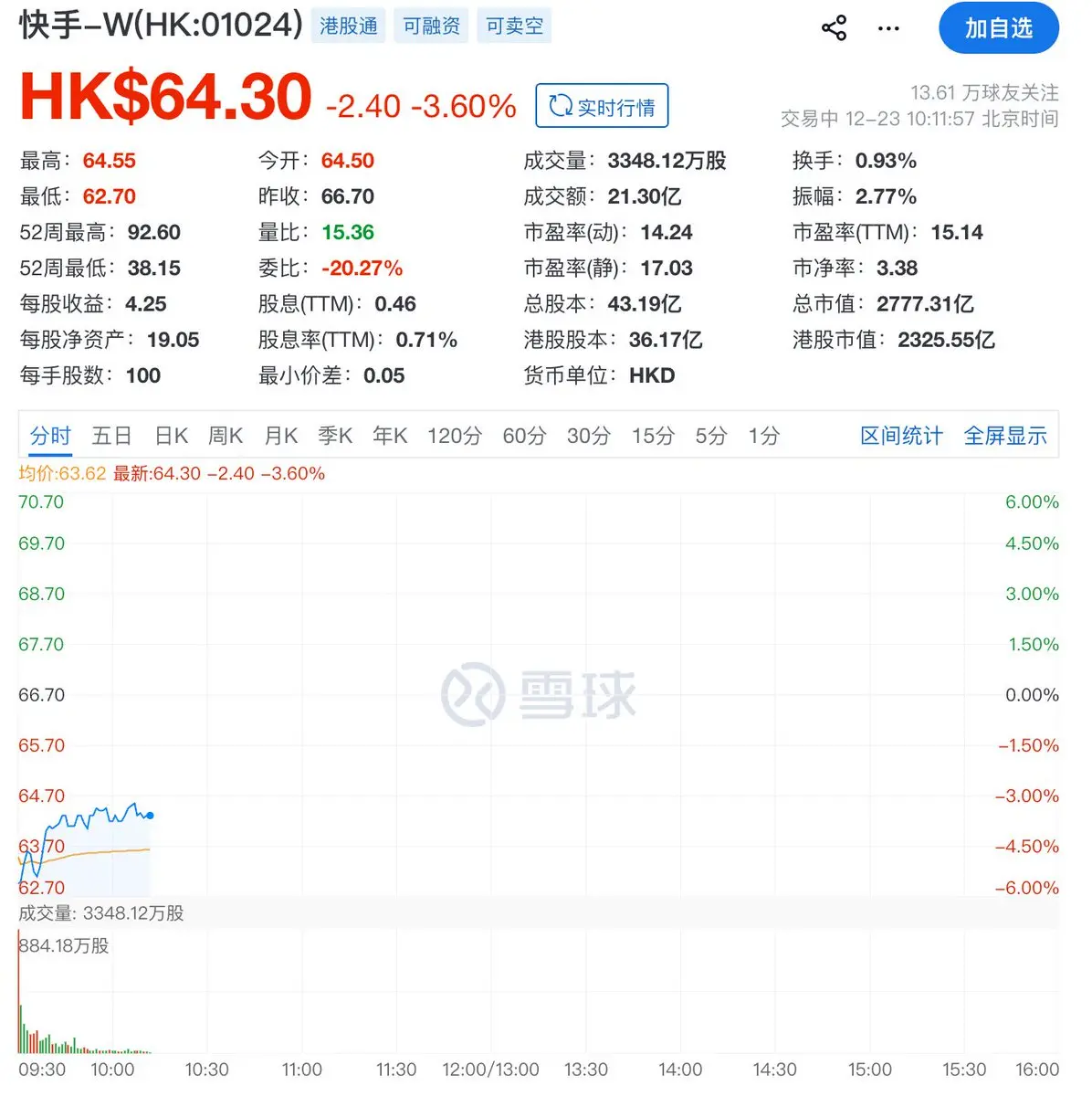Click the share icon

(834, 28)
